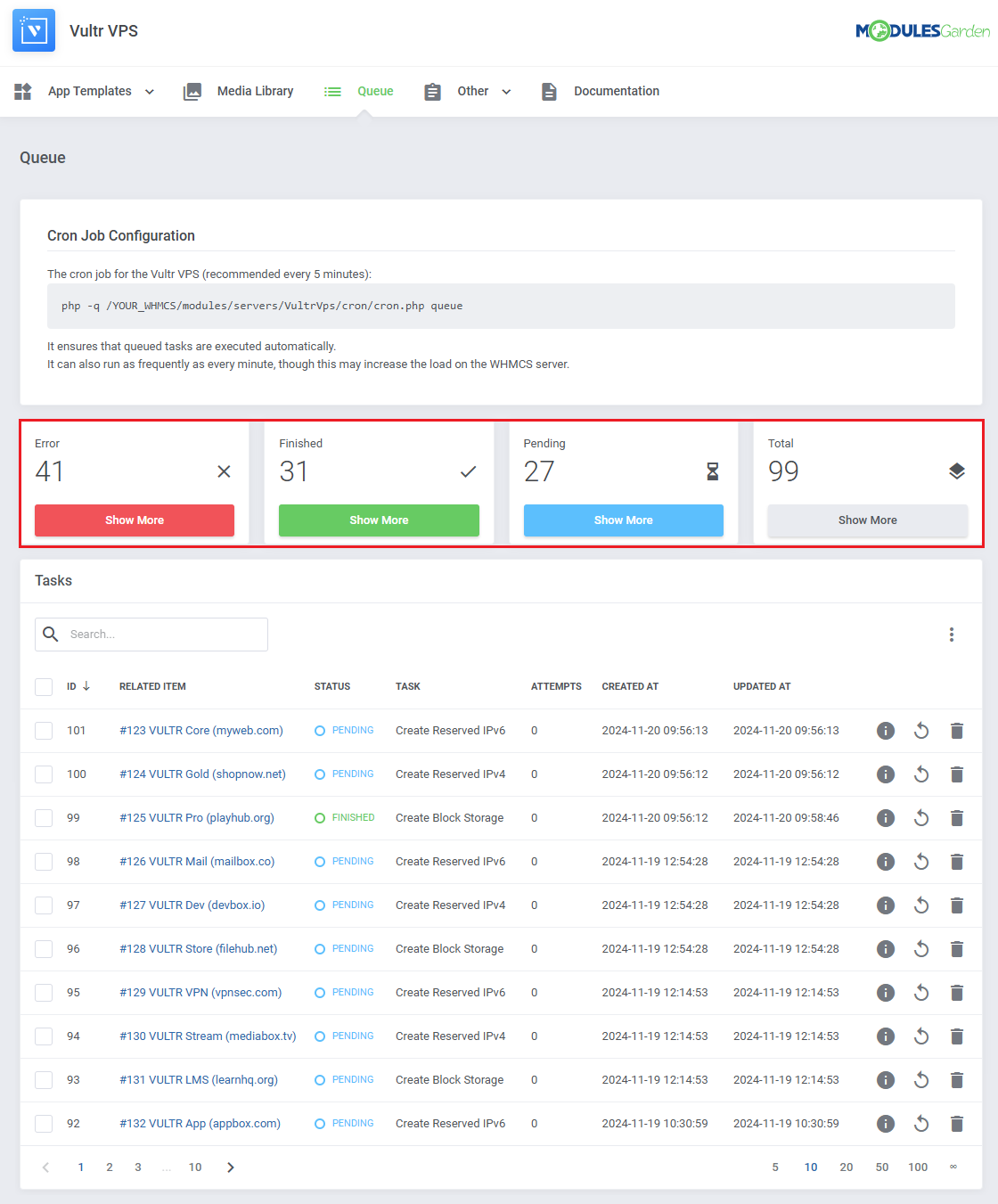Delete task 92 with trash icon

tap(957, 1124)
